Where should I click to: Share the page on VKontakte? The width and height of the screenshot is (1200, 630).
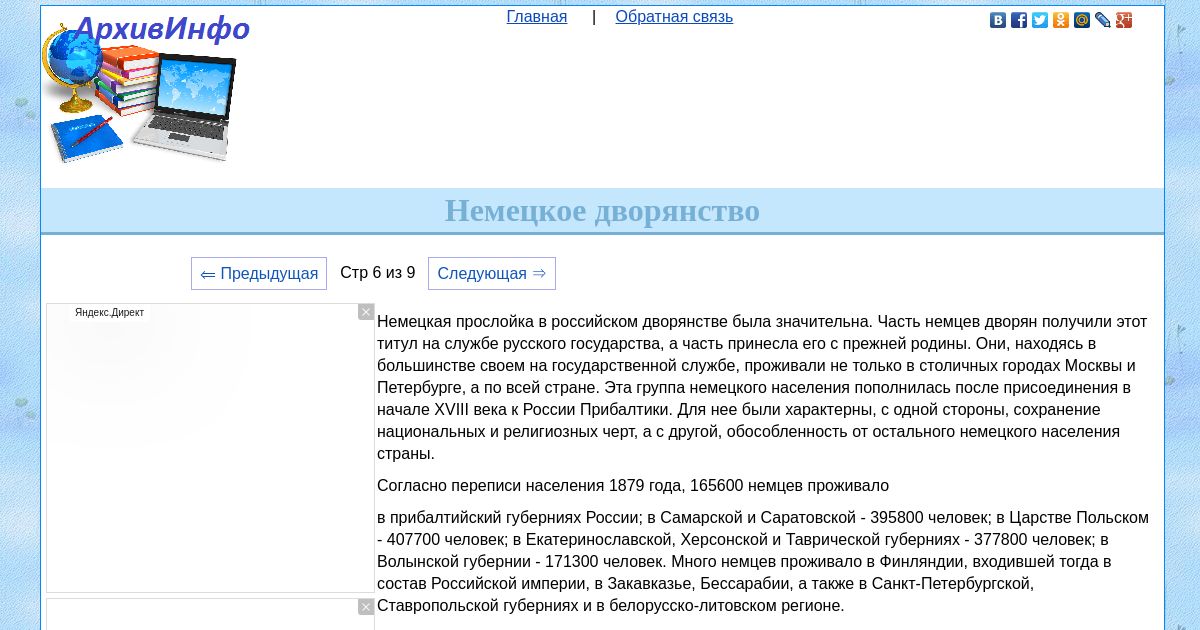pos(998,20)
